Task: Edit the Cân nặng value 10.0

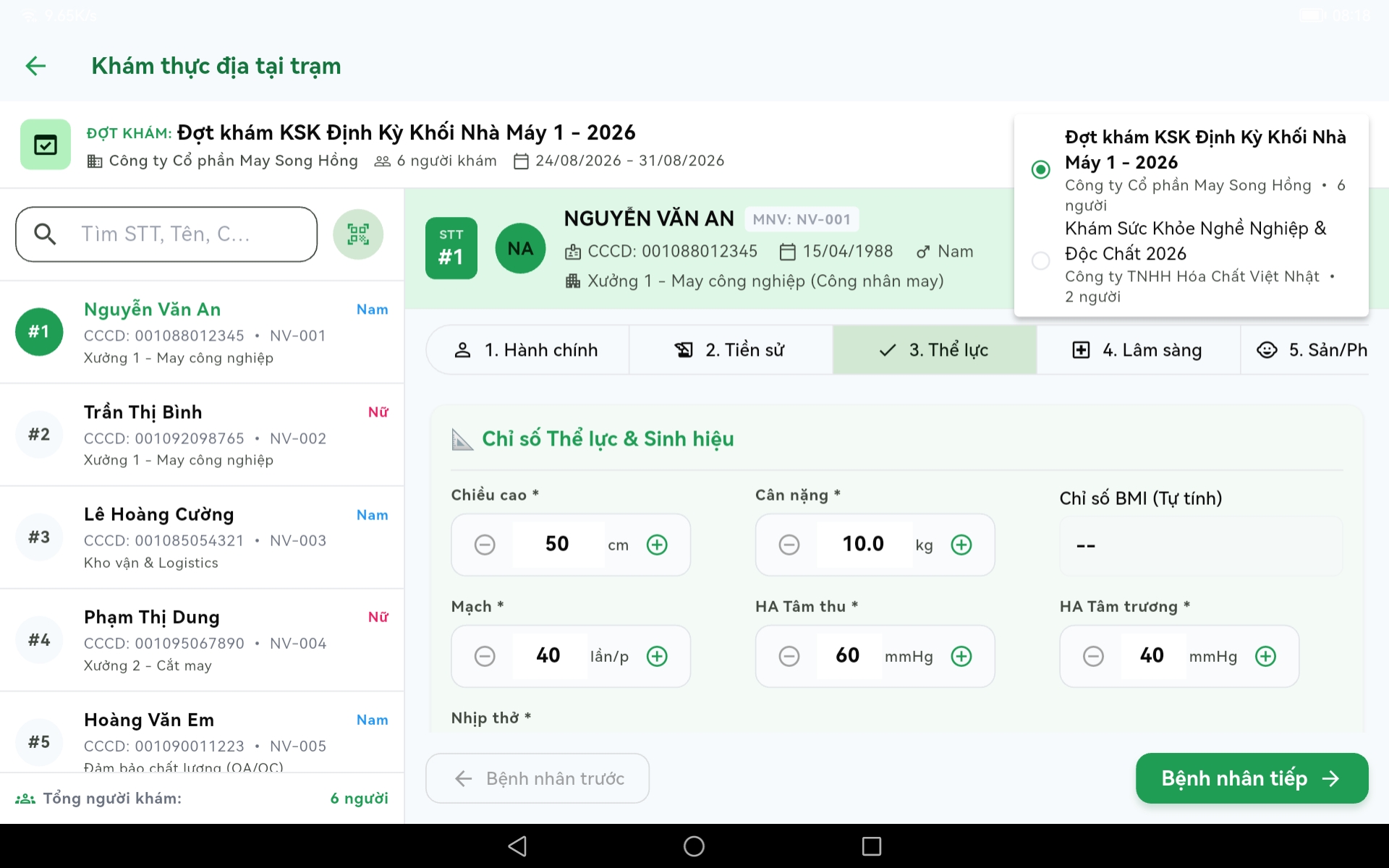Action: point(863,544)
